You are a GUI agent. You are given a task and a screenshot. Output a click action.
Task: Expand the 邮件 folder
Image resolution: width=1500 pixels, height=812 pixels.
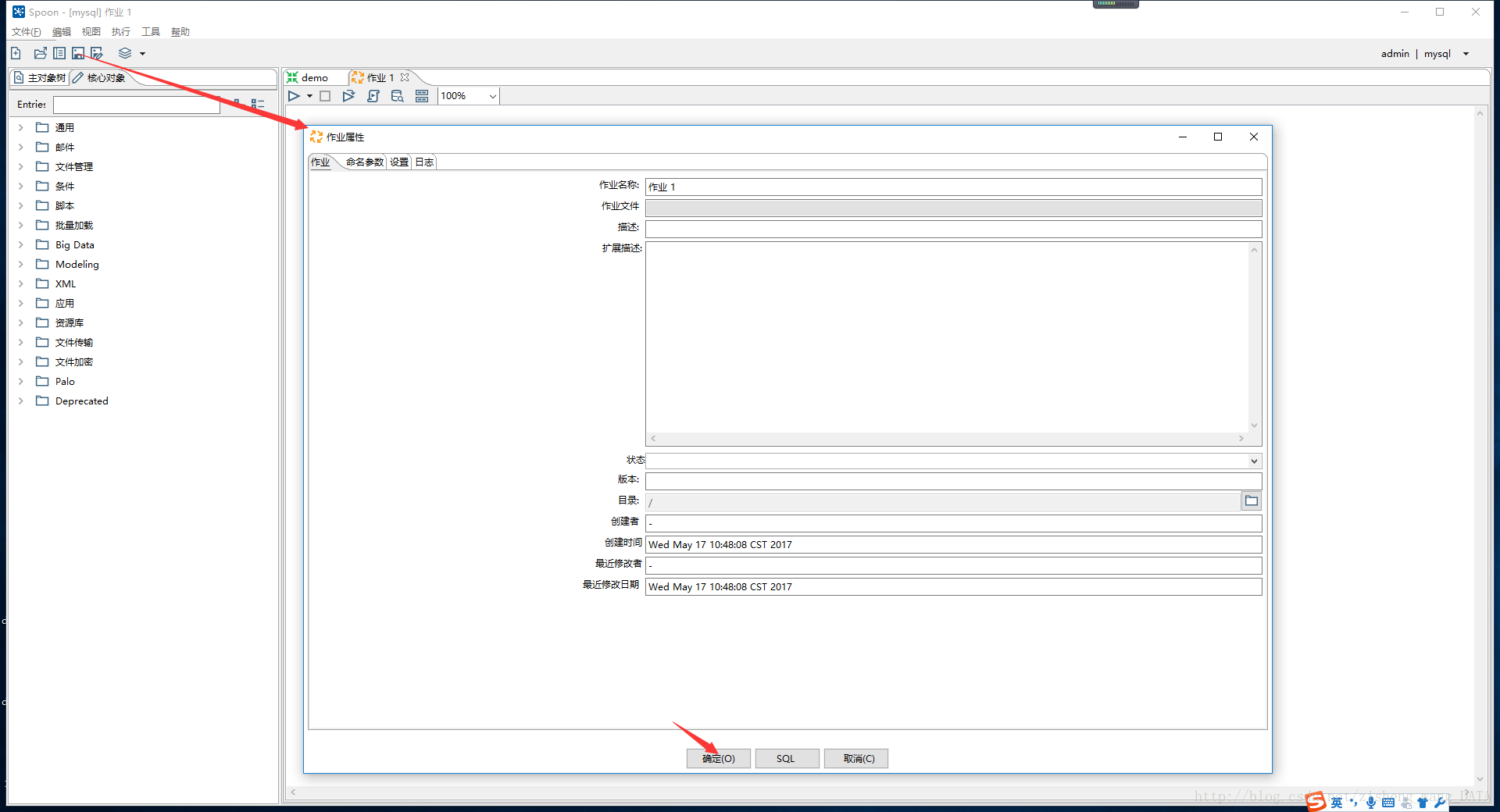[21, 147]
